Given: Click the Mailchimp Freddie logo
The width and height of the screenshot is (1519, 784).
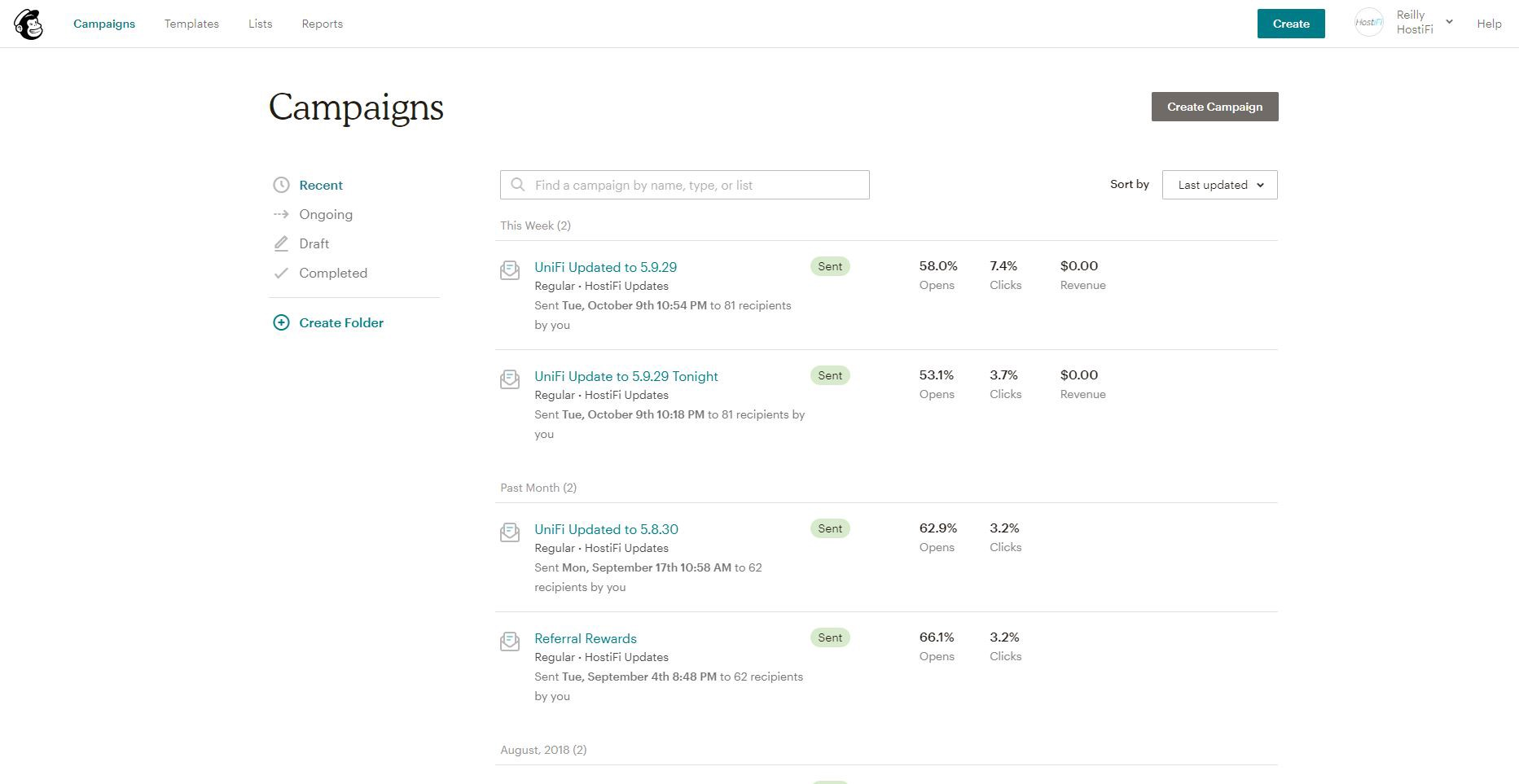Looking at the screenshot, I should click(x=29, y=24).
